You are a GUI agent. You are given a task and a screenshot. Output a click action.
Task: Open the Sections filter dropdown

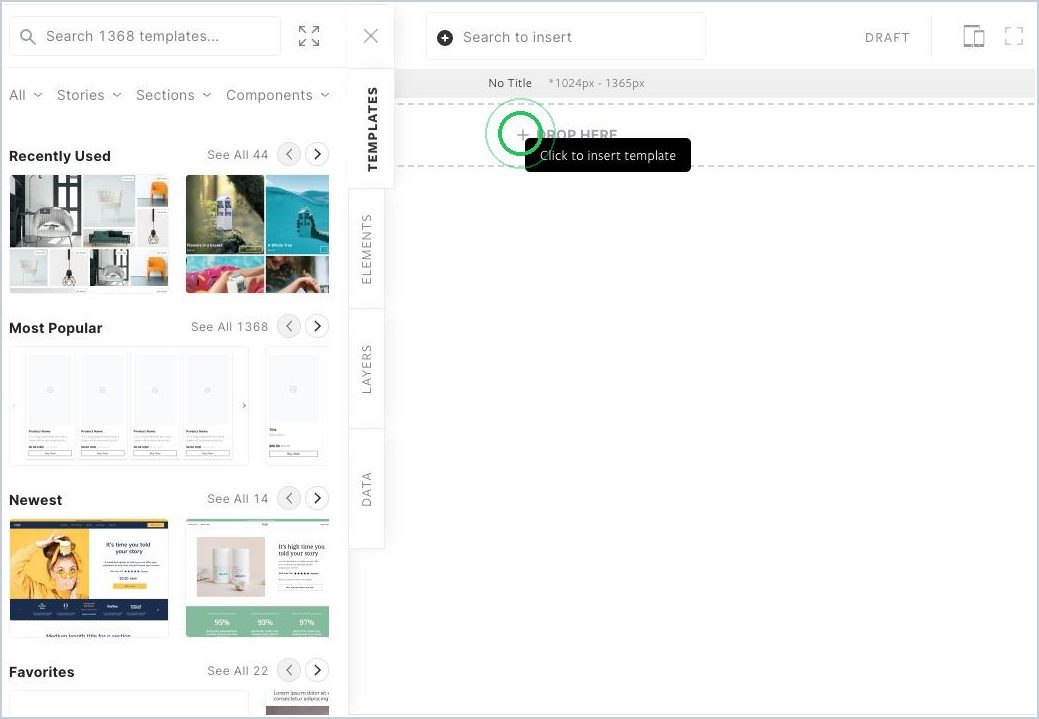tap(174, 95)
